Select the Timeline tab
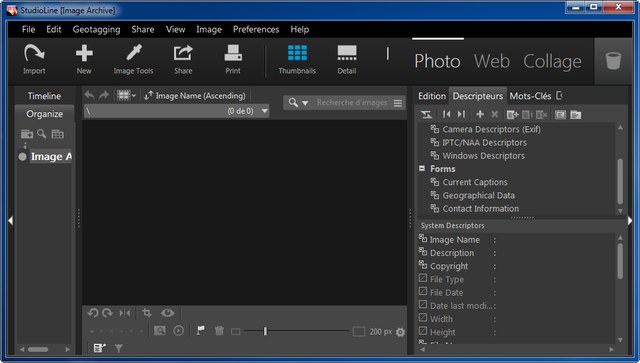Image resolution: width=640 pixels, height=363 pixels. (44, 96)
